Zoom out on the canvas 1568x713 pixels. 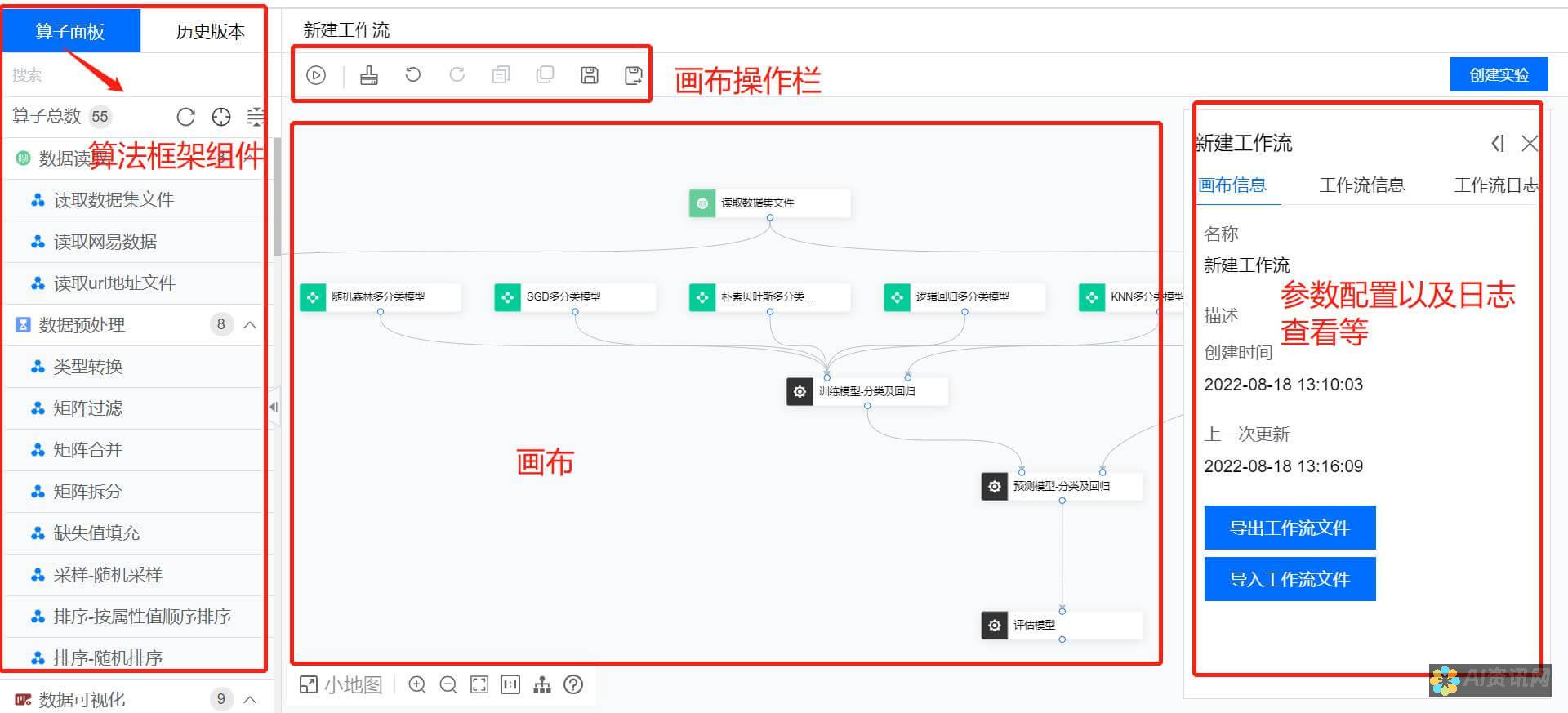(x=448, y=684)
